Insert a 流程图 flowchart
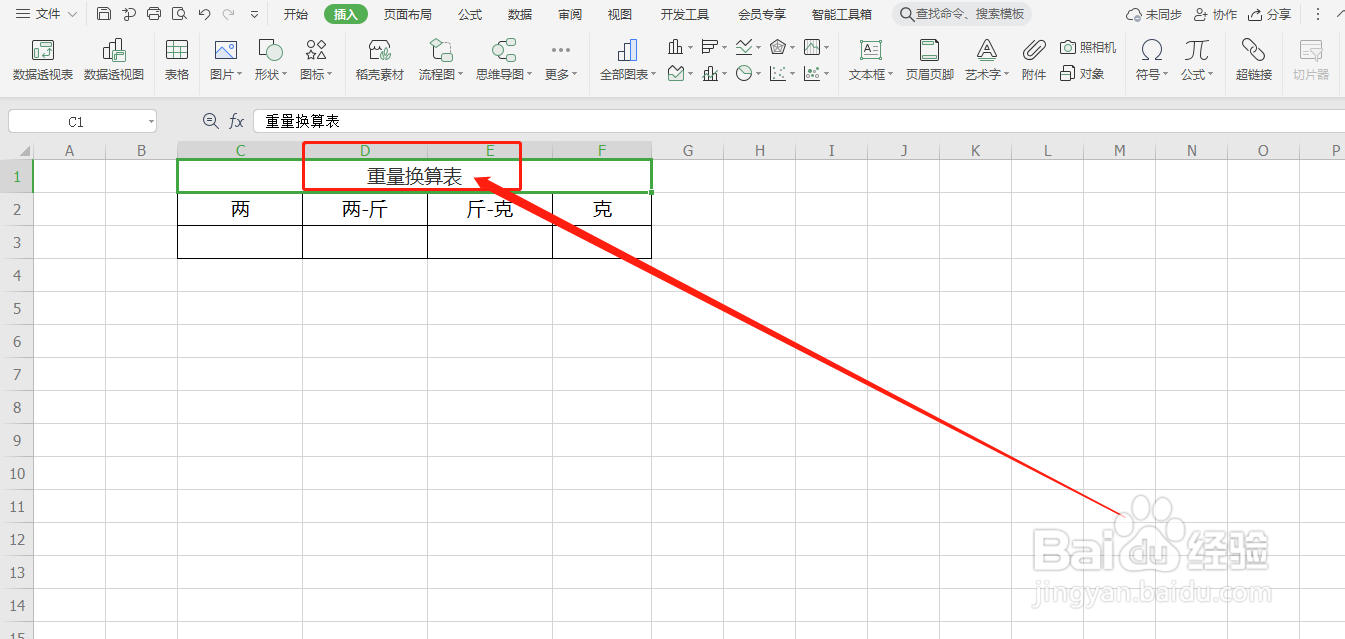Screen dimensions: 1345x639 click(x=440, y=60)
